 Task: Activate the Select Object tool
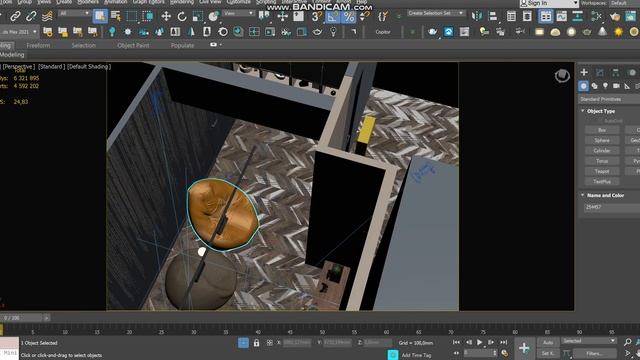pos(100,16)
